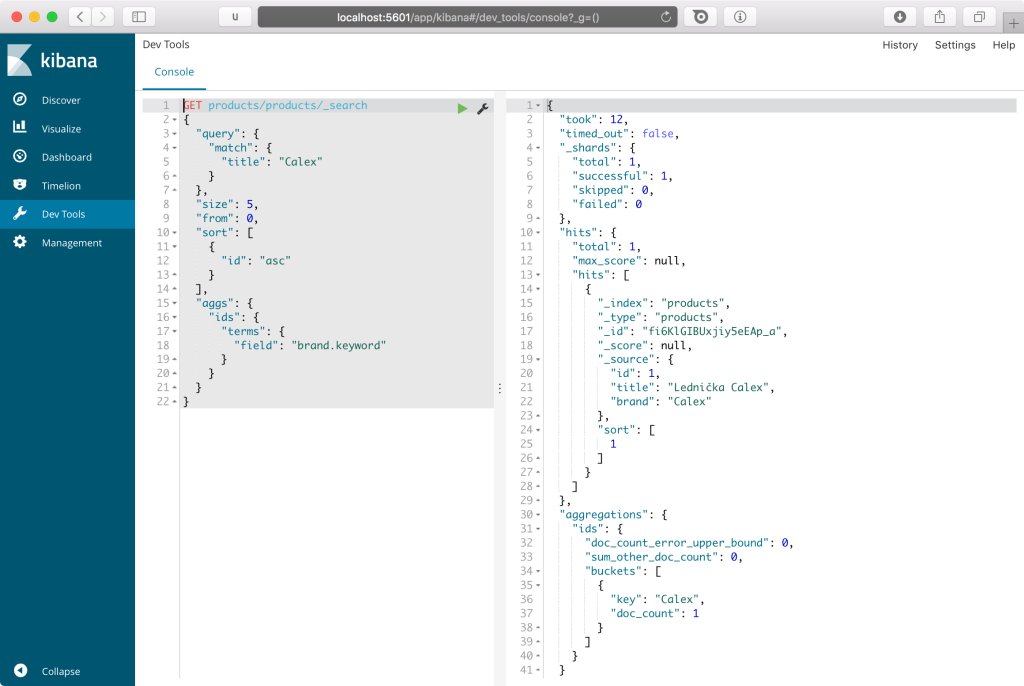Screen dimensions: 1024x686
Task: Click the Collapse label in sidebar
Action: [x=61, y=671]
